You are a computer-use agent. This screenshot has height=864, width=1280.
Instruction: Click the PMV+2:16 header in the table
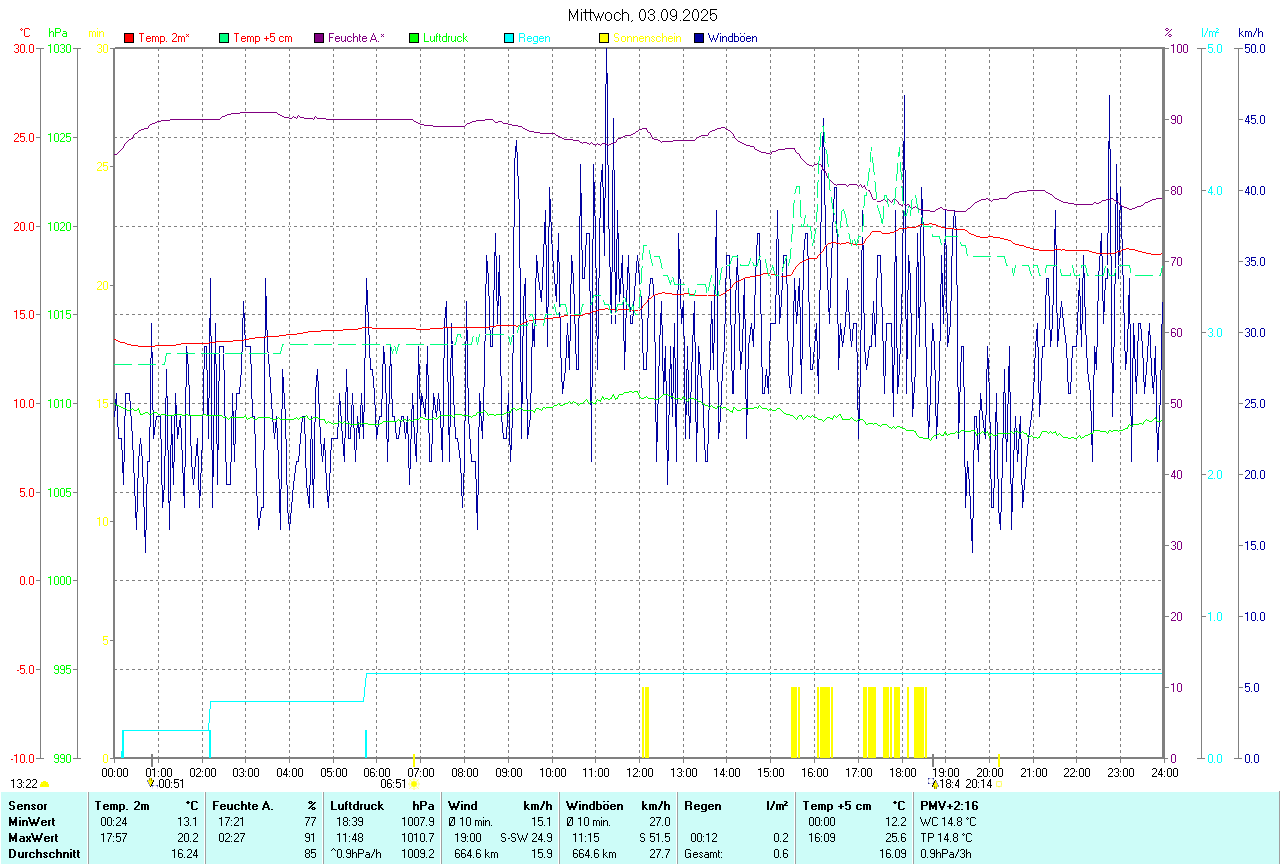[x=949, y=805]
